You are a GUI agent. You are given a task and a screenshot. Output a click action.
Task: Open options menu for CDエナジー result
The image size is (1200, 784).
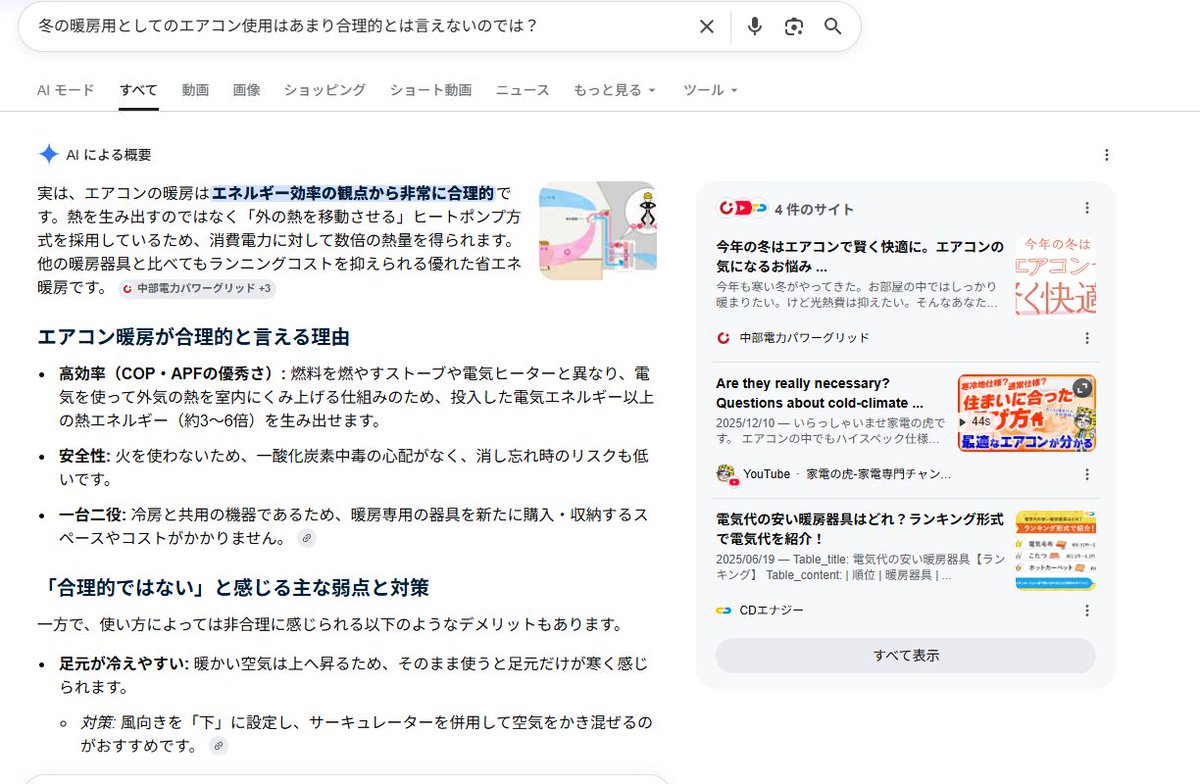tap(1087, 610)
